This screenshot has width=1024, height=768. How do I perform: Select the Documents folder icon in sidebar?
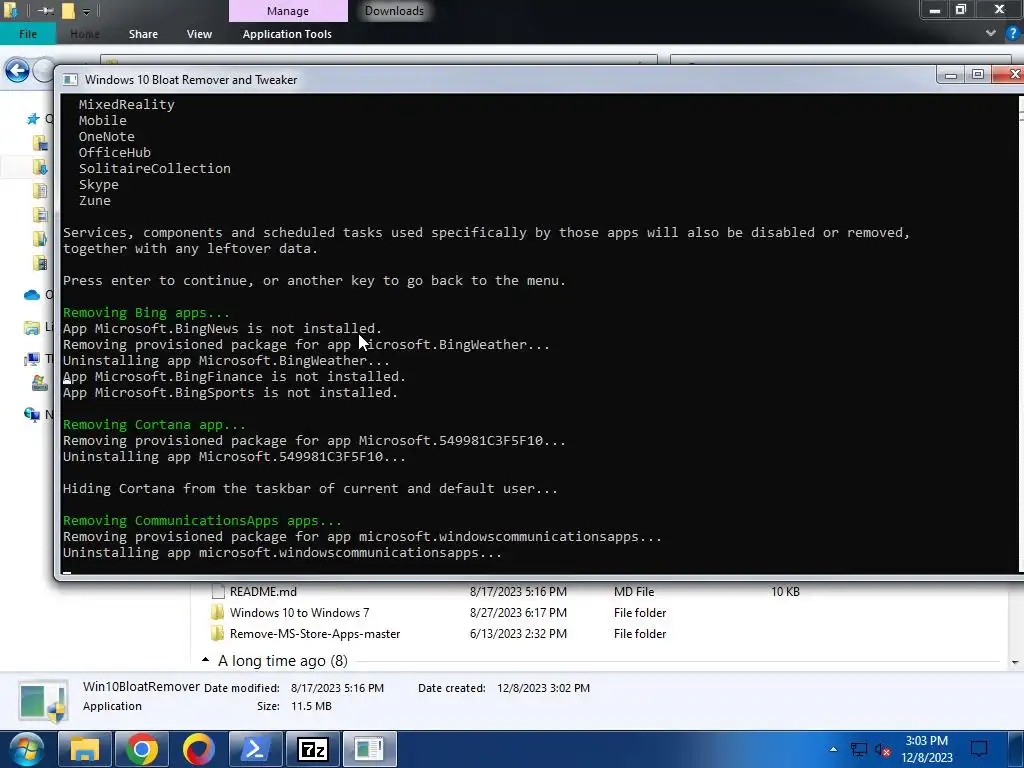40,191
